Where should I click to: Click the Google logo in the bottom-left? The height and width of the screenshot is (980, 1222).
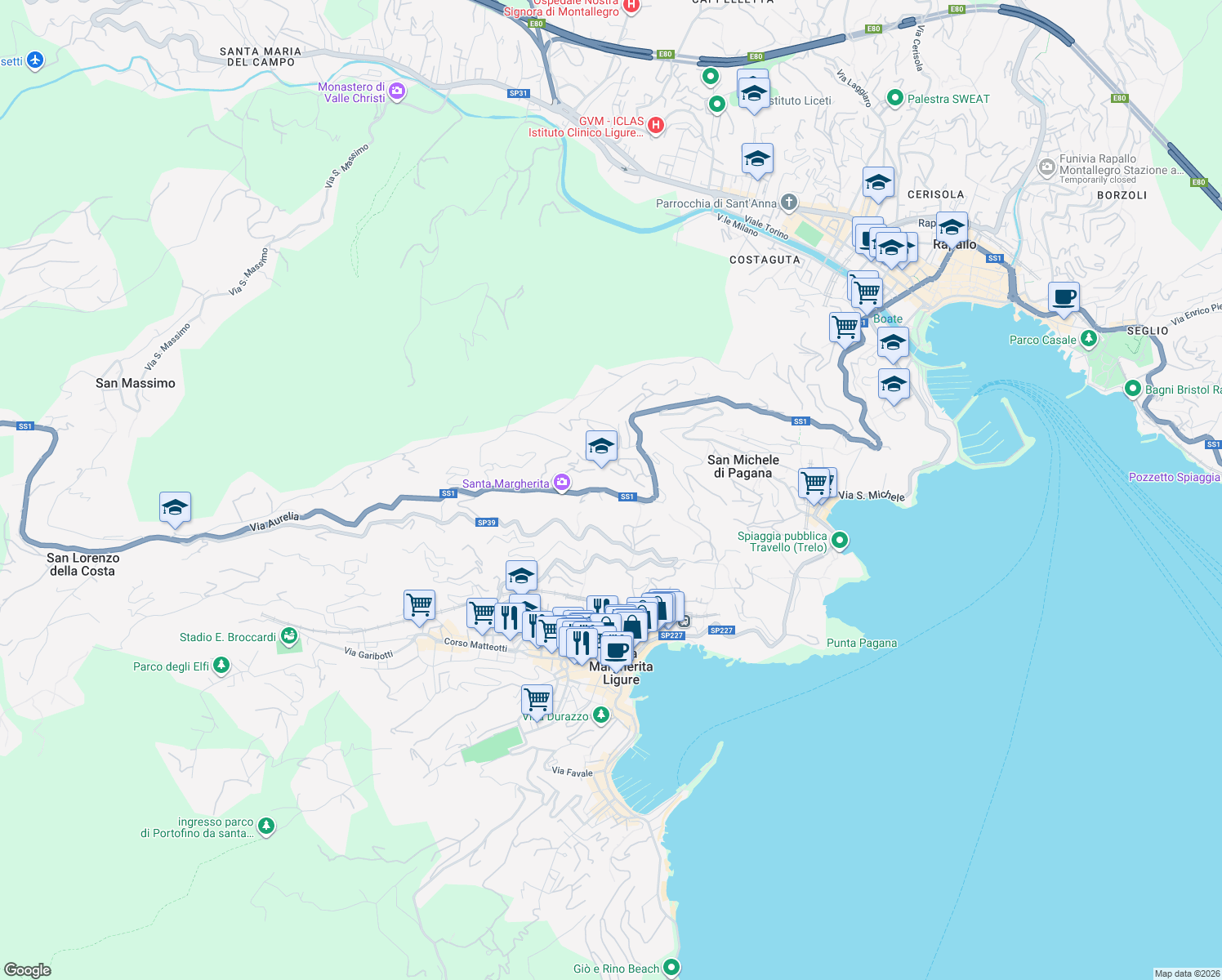click(28, 970)
